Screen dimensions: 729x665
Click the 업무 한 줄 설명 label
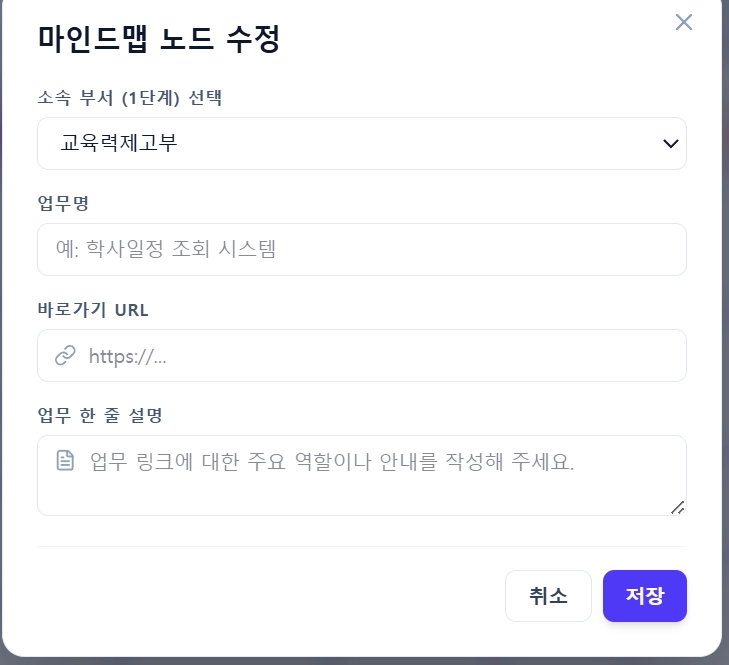tap(100, 415)
